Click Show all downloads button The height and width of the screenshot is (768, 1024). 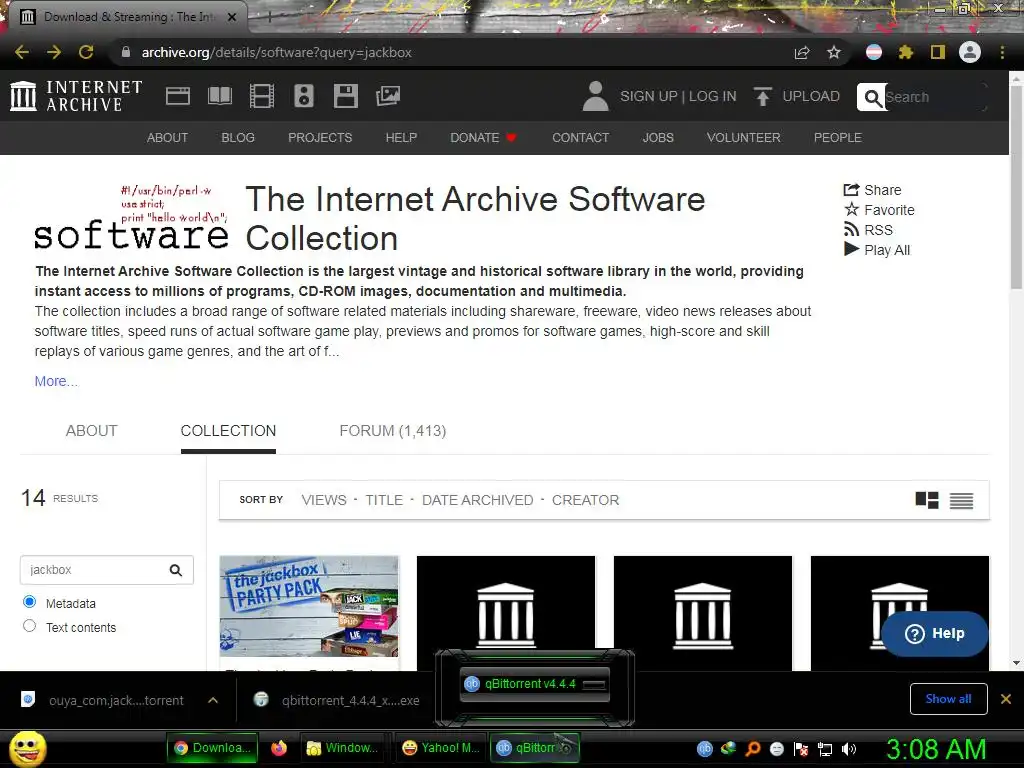pyautogui.click(x=948, y=699)
